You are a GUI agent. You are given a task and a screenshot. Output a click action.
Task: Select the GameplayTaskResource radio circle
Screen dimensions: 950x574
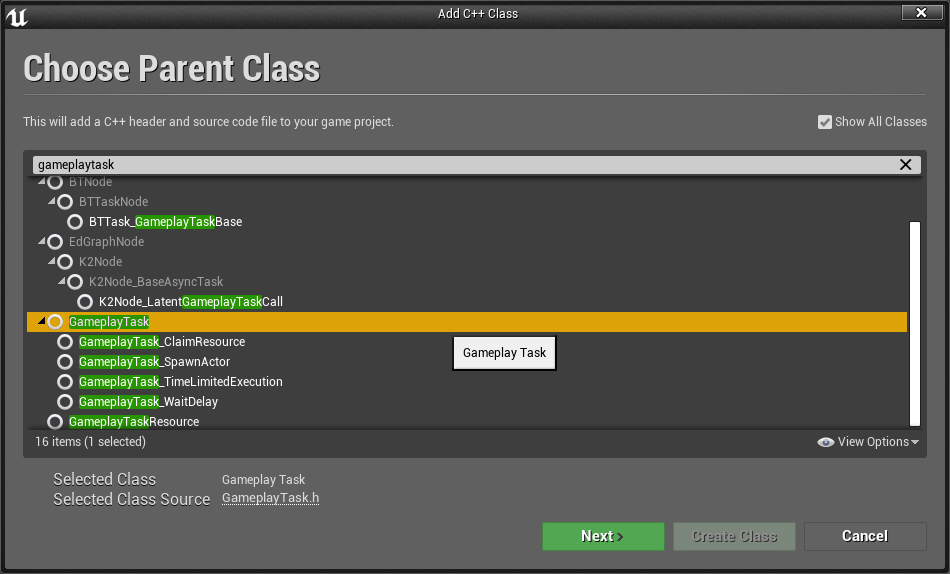(x=55, y=422)
